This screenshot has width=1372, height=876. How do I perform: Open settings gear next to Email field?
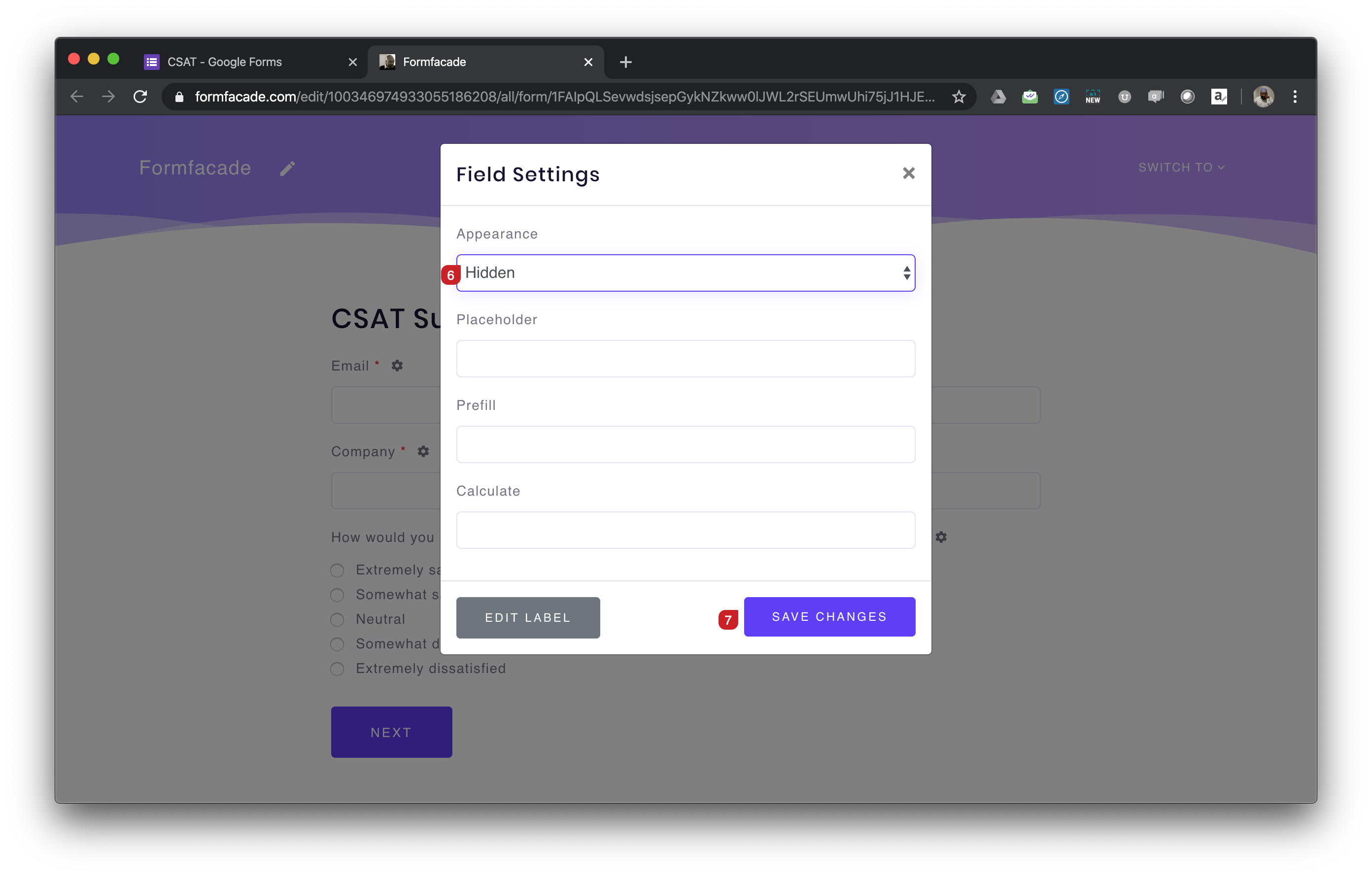397,366
